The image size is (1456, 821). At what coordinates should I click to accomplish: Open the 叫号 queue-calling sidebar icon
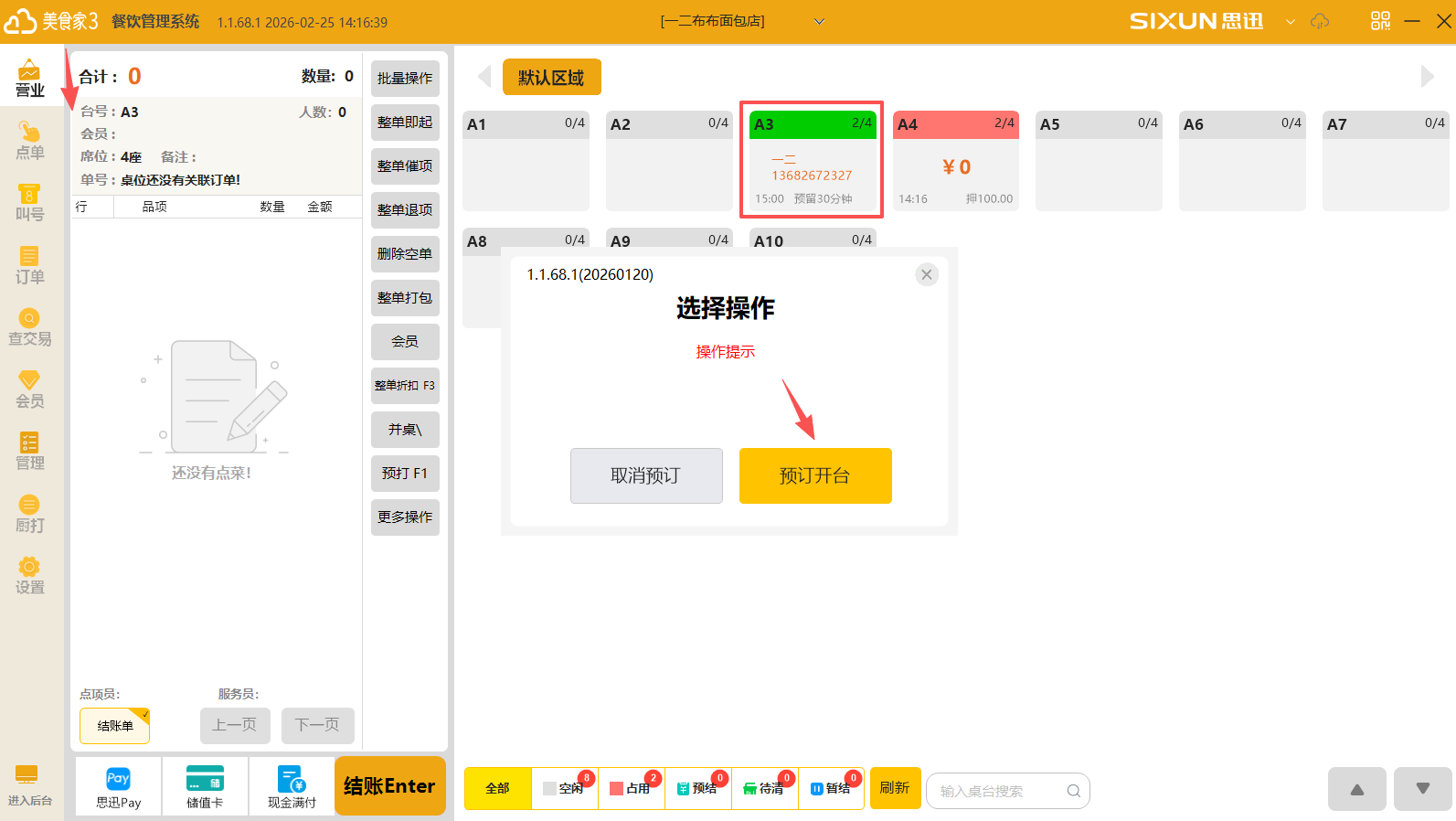click(29, 203)
